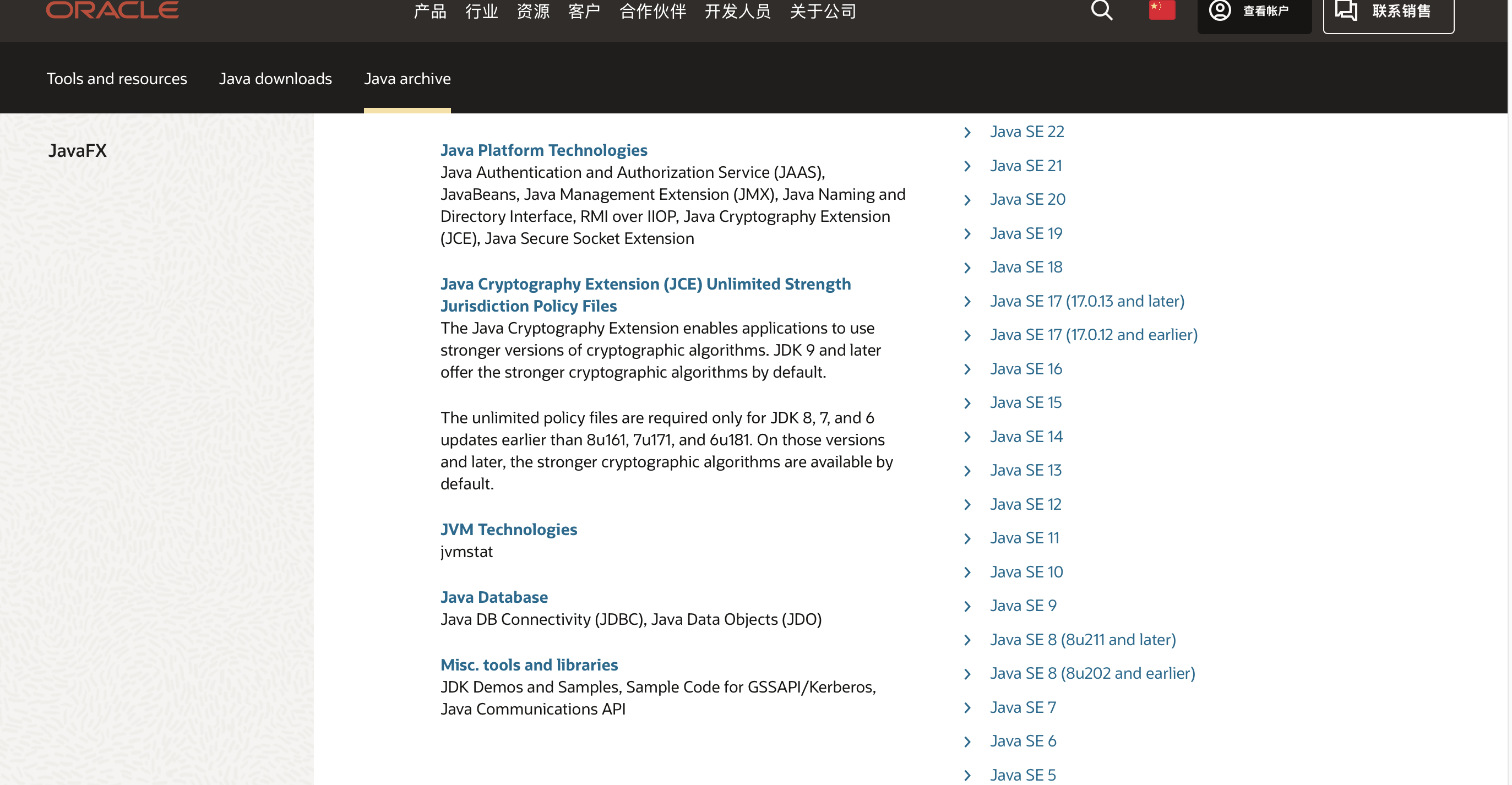The width and height of the screenshot is (1512, 785).
Task: Open the 产品 menu
Action: (x=429, y=11)
